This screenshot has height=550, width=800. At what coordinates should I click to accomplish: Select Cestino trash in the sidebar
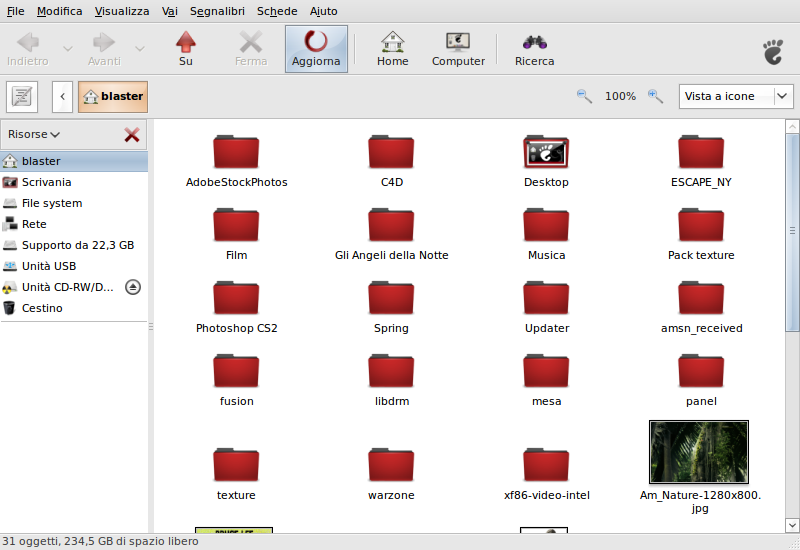point(74,308)
